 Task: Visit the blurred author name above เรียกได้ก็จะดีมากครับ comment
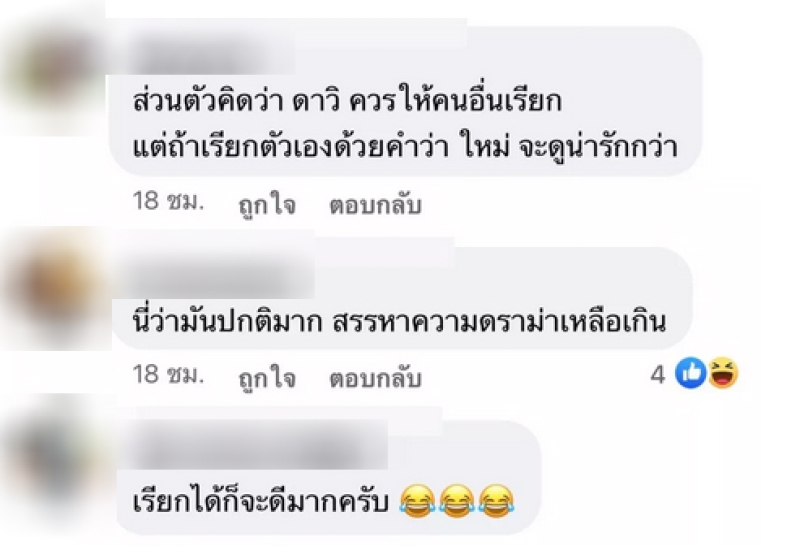[x=255, y=443]
